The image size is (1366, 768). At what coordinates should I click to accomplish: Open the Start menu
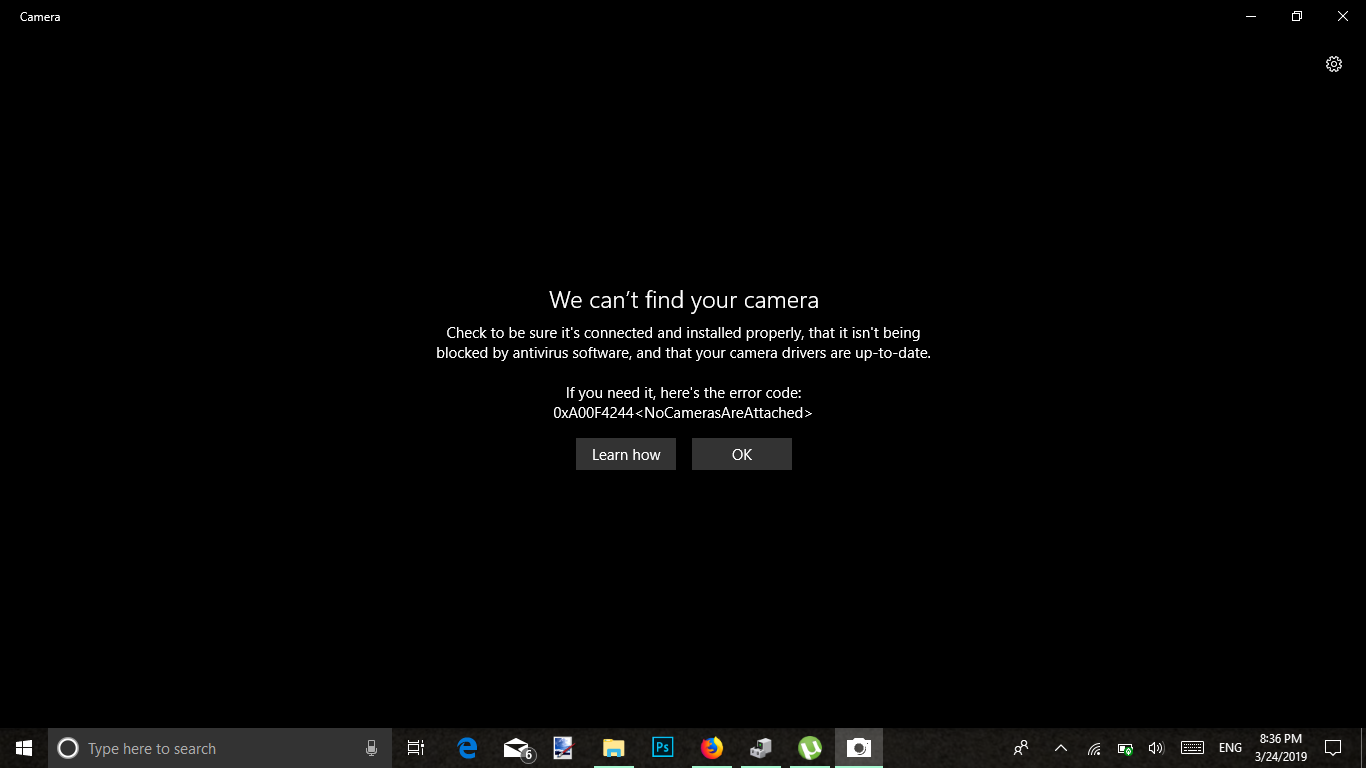[22, 747]
